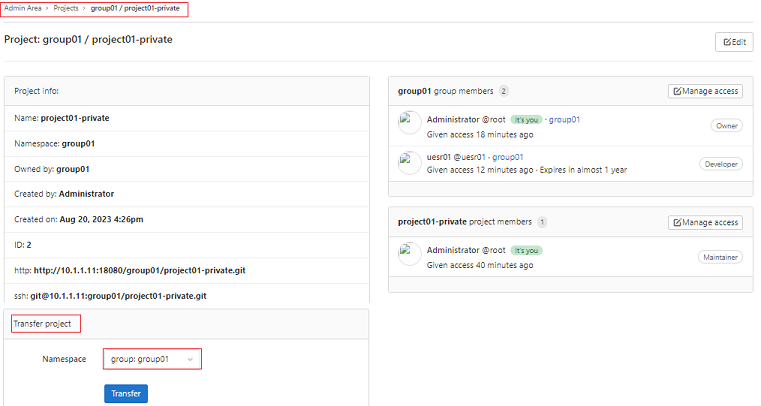Click the Edit project button

tap(734, 42)
